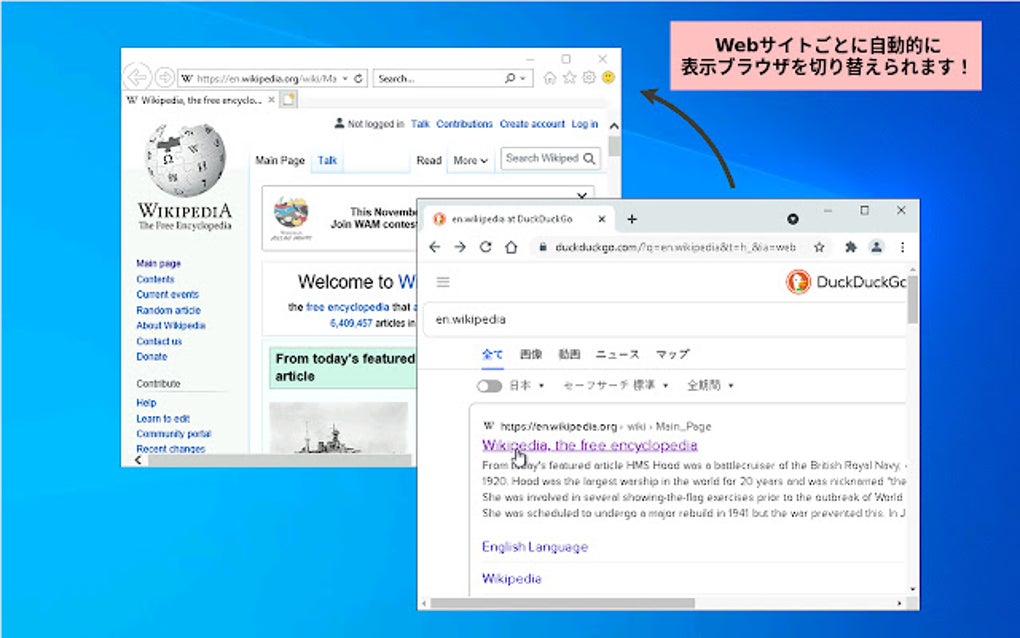Screen dimensions: 1020x638
Task: Click the IE forward arrow button
Action: 165,78
